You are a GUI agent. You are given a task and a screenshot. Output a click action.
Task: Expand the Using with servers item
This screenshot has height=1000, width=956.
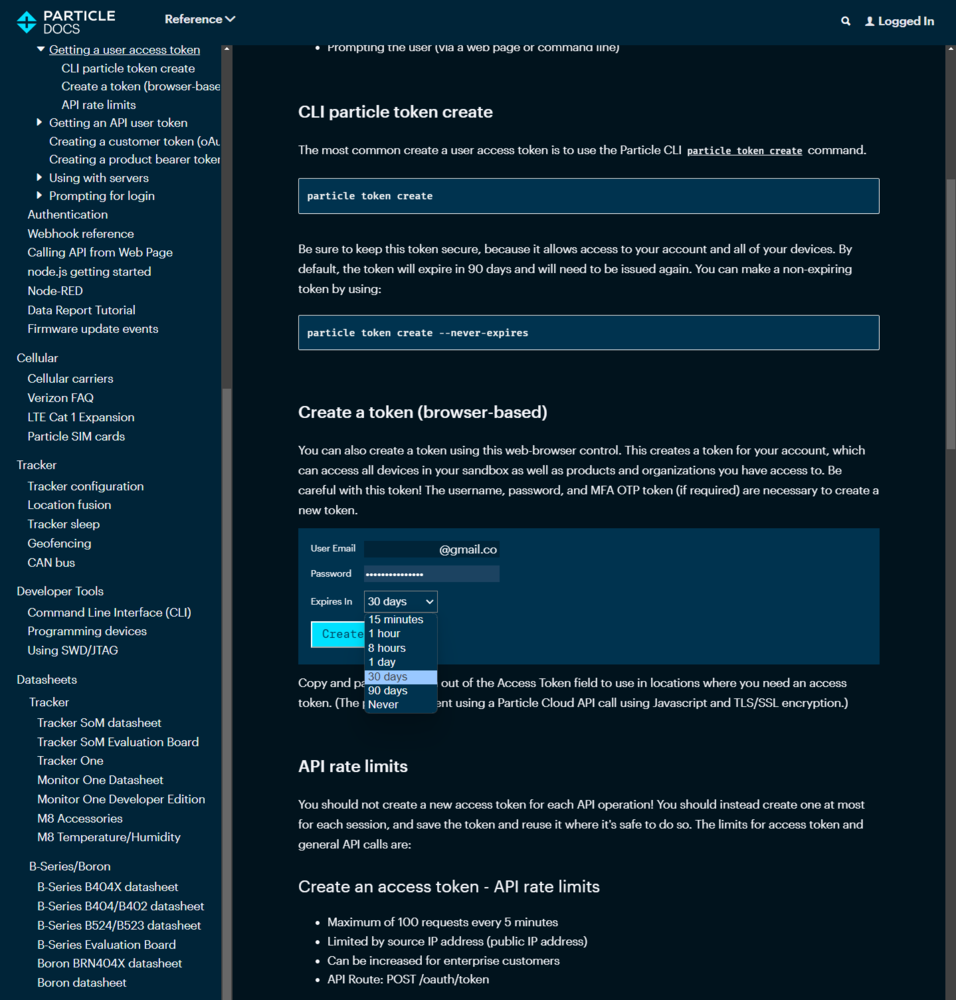(x=40, y=177)
